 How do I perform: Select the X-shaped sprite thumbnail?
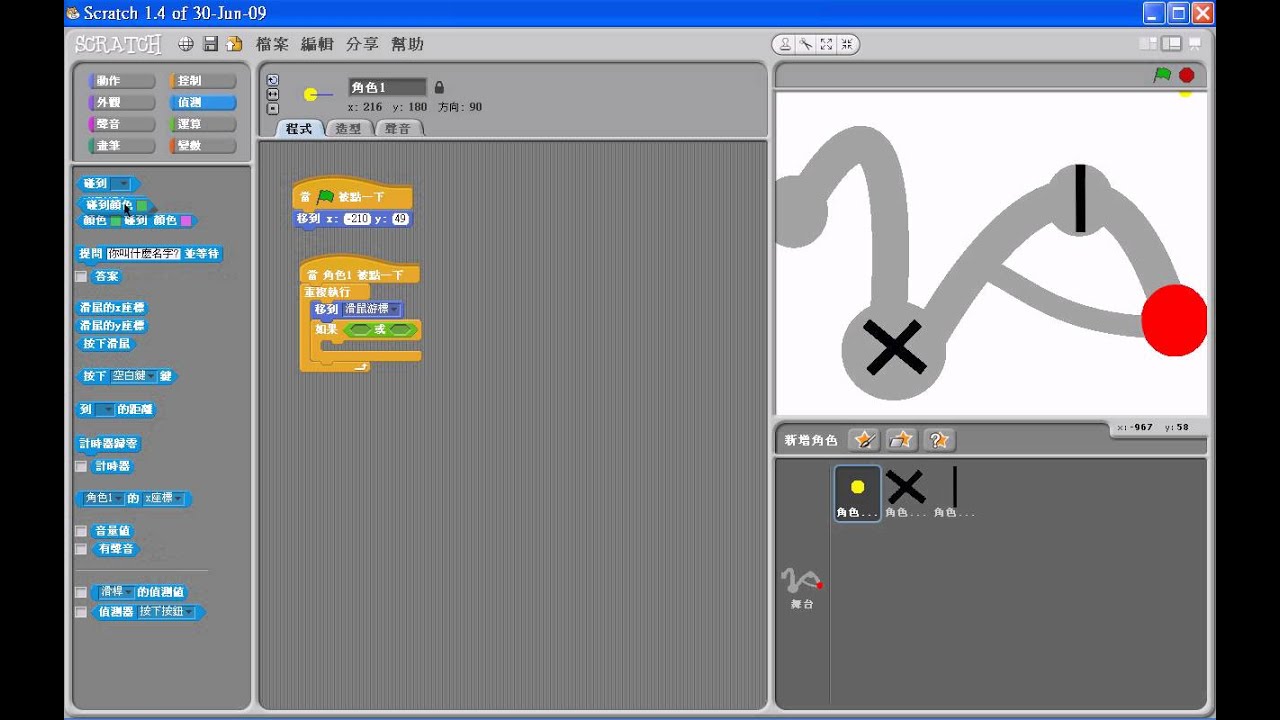(905, 493)
